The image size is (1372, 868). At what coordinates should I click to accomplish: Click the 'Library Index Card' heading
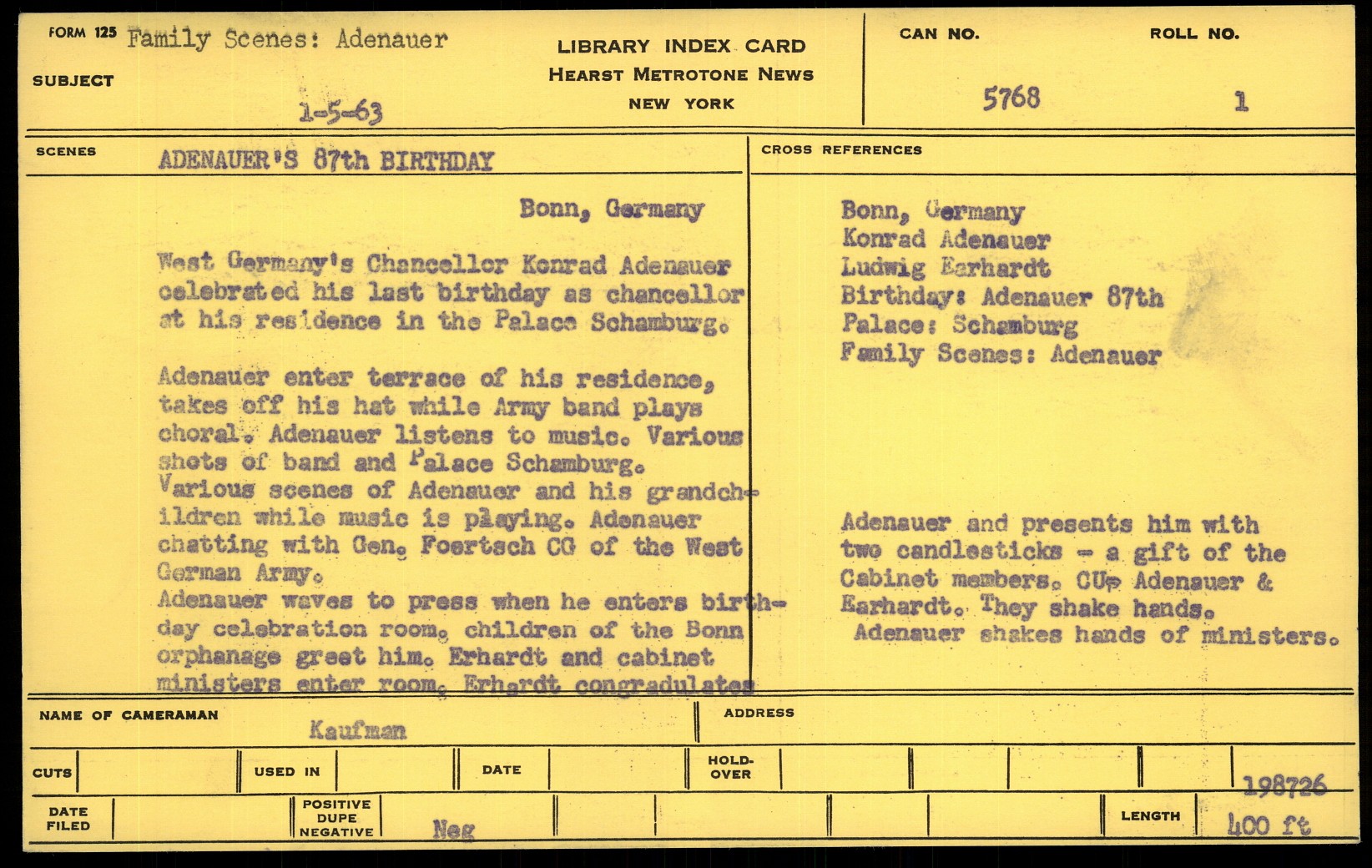point(681,47)
